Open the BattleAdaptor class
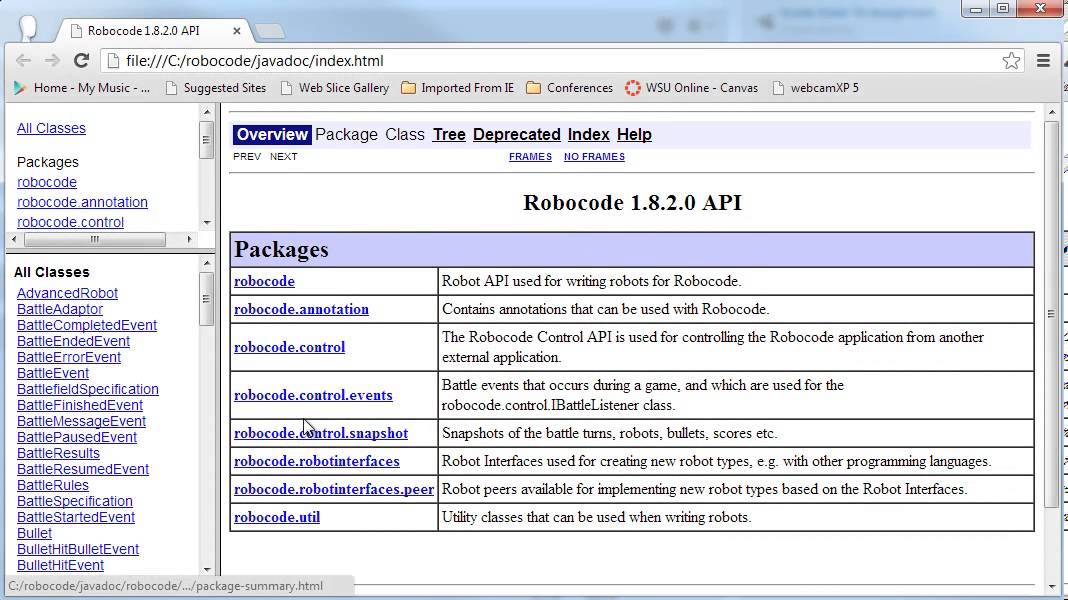Screen dimensions: 1068x600 [x=60, y=309]
